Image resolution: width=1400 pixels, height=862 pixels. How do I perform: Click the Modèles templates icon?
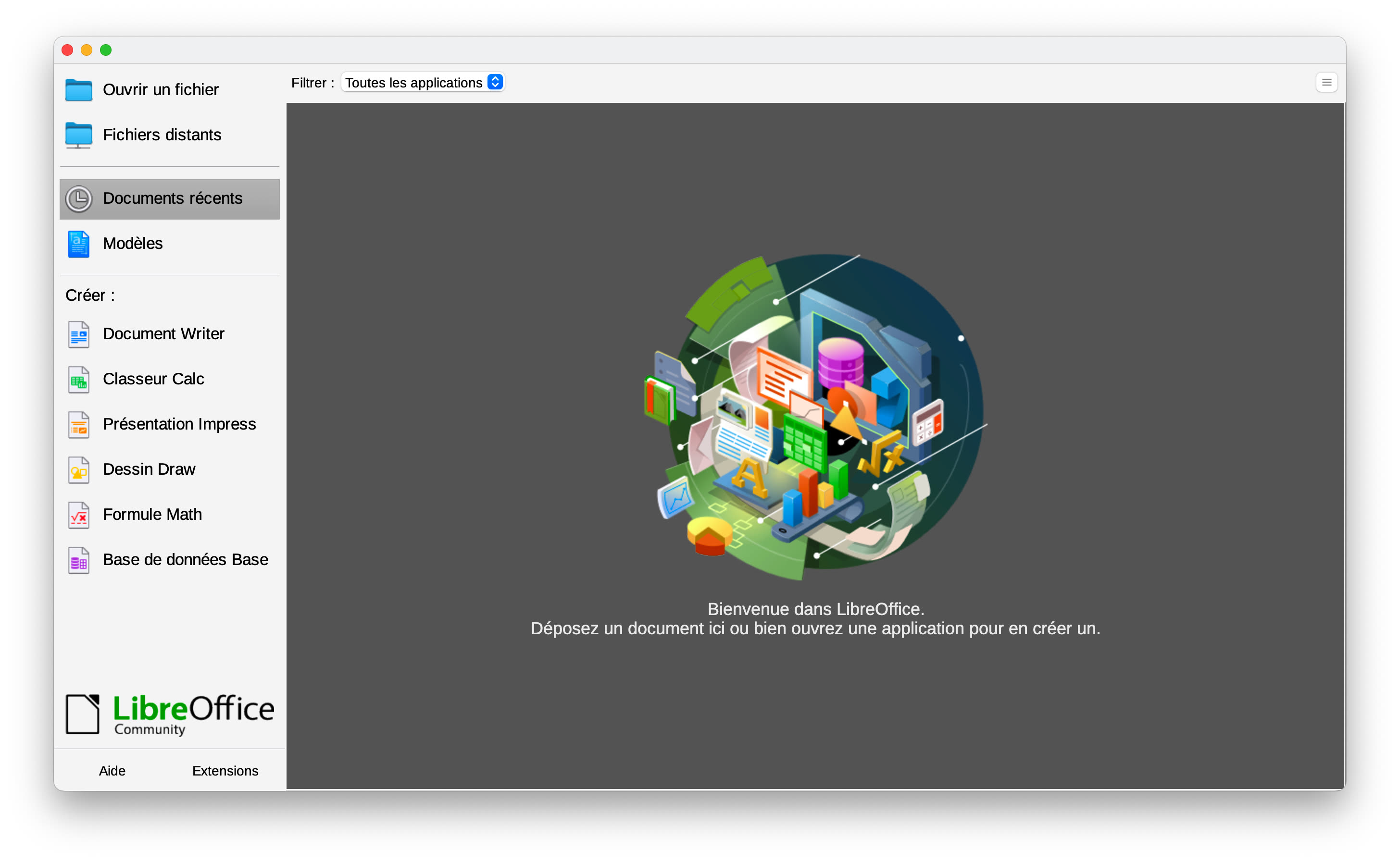79,244
